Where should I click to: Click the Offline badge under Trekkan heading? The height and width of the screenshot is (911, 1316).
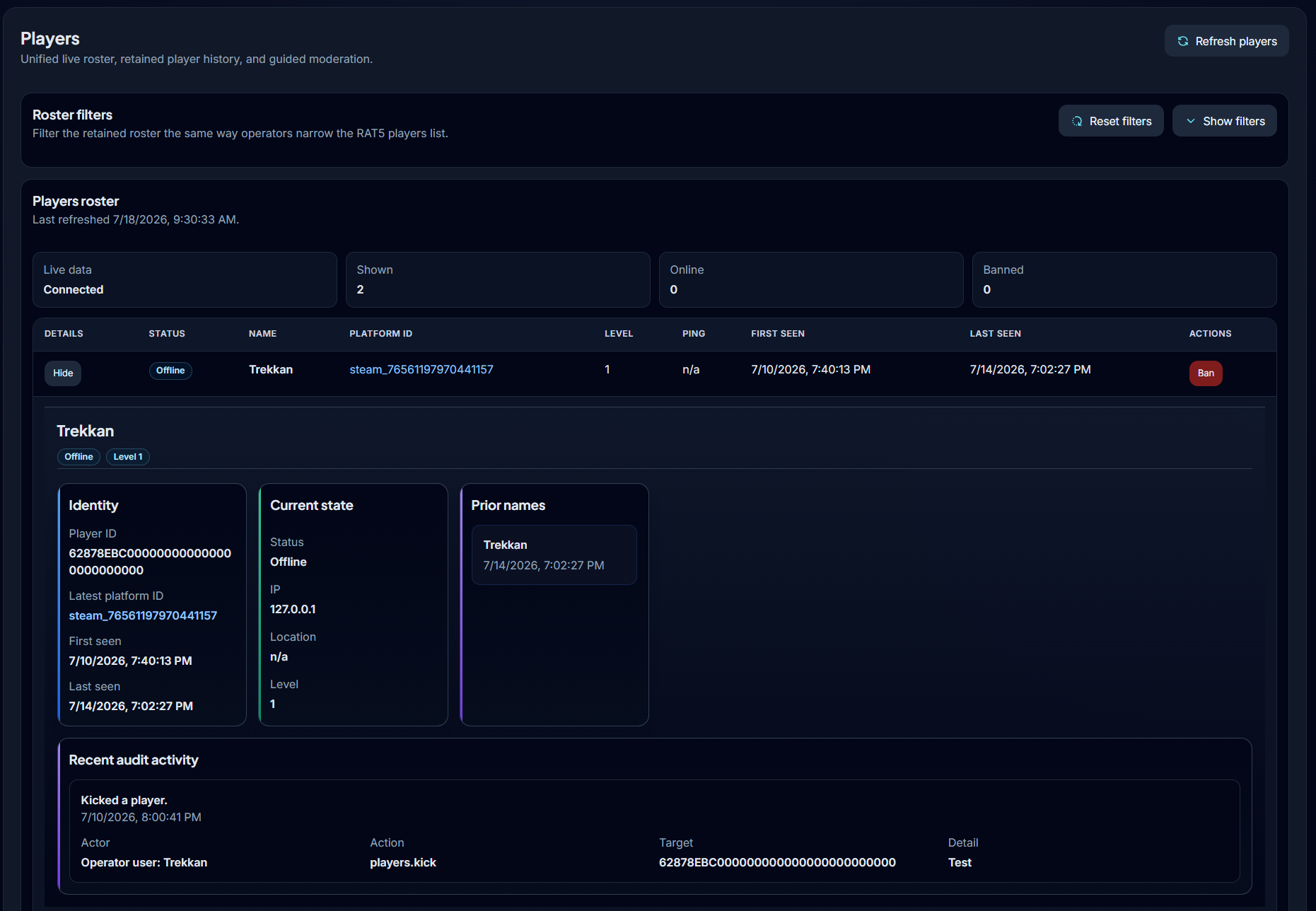(x=78, y=457)
